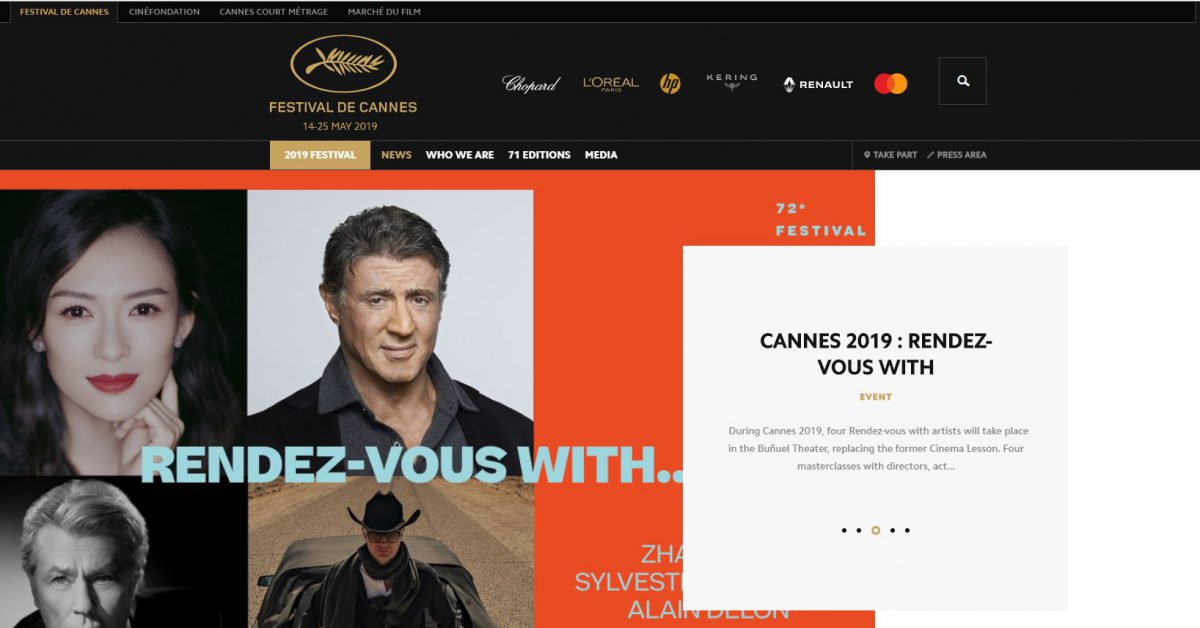Viewport: 1200px width, 628px height.
Task: Open the 71 Editions menu
Action: pyautogui.click(x=539, y=155)
